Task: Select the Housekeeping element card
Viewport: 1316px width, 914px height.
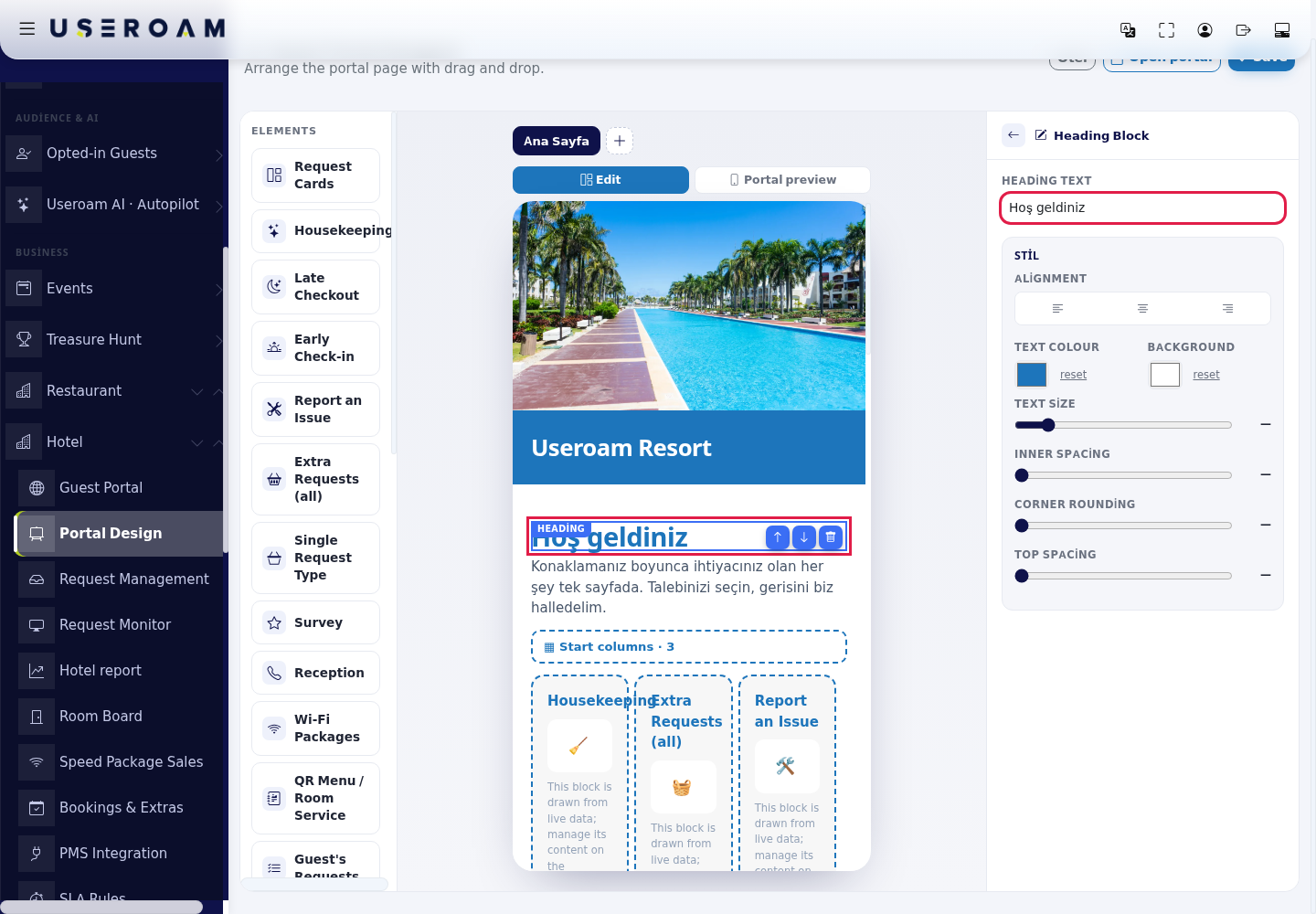Action: tap(315, 230)
